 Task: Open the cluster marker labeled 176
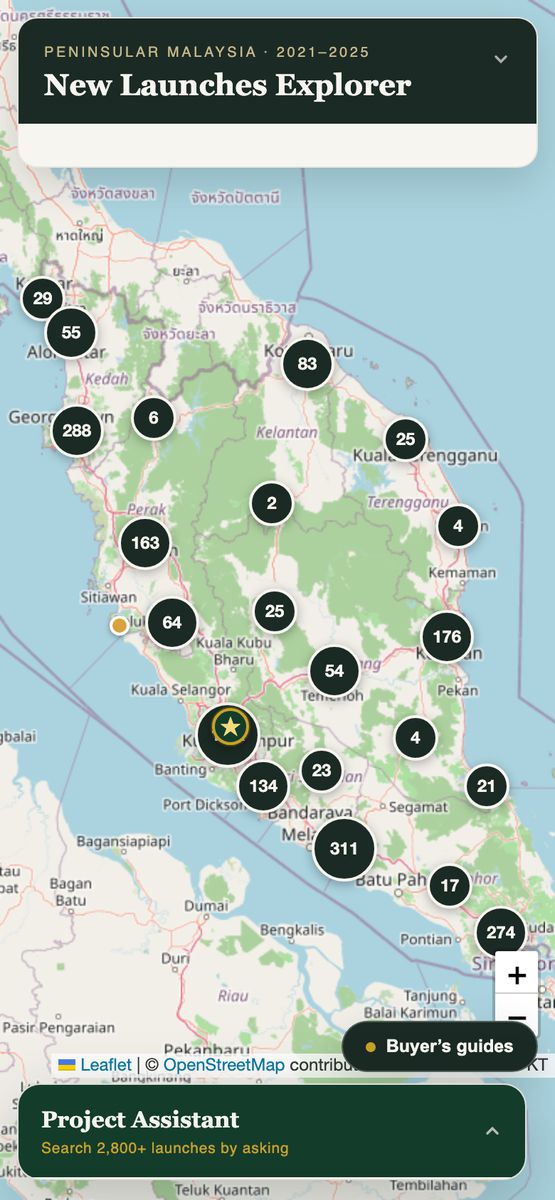click(x=447, y=636)
